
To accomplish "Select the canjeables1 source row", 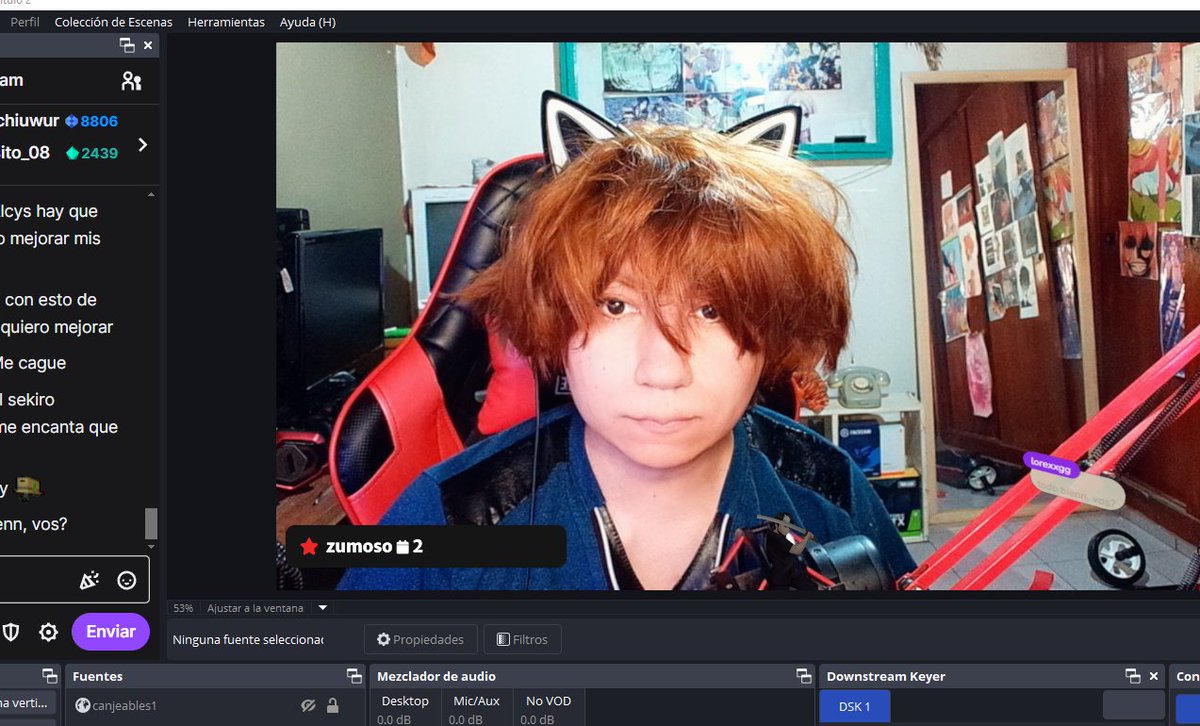I will tap(213, 706).
